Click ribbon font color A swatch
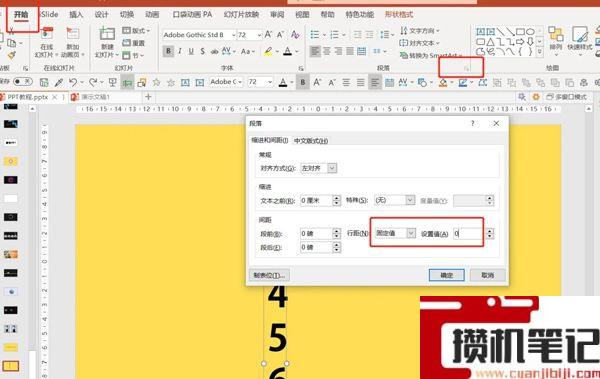The image size is (600, 379). [x=287, y=51]
